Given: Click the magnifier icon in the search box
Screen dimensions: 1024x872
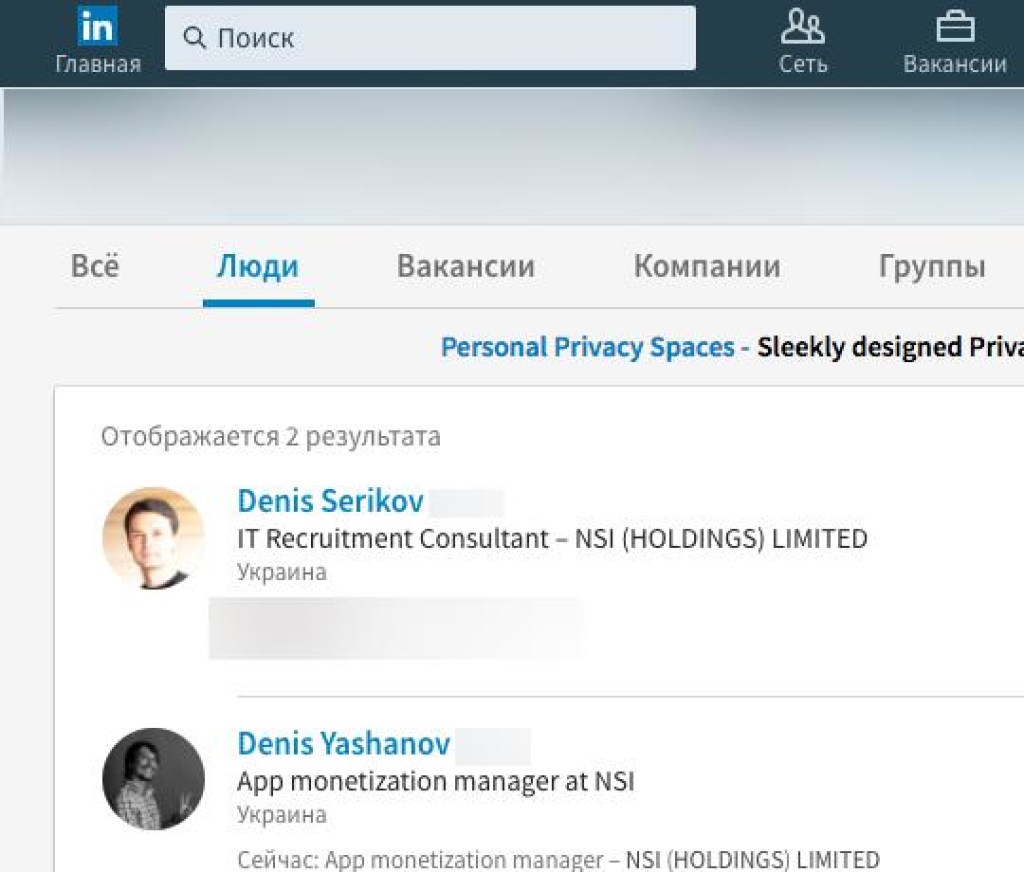Looking at the screenshot, I should (195, 38).
